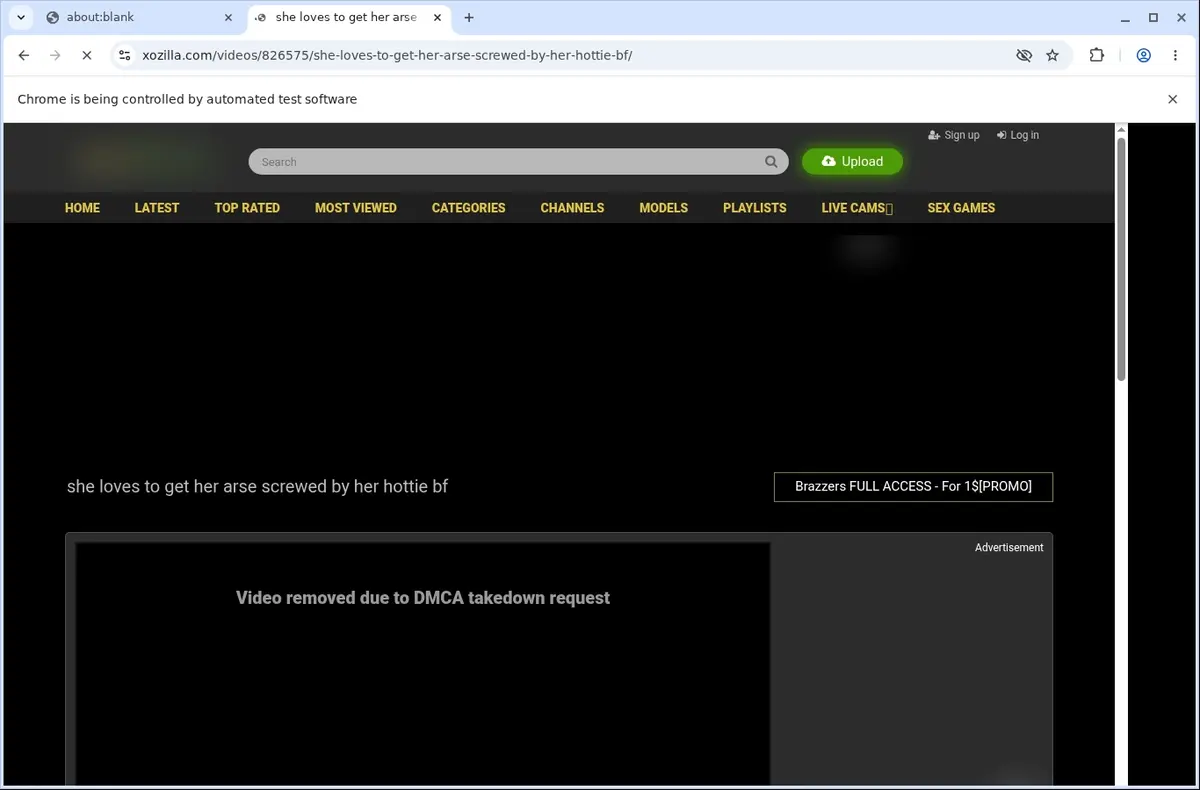Image resolution: width=1200 pixels, height=790 pixels.
Task: Open the Chrome profile icon
Action: [x=1143, y=56]
